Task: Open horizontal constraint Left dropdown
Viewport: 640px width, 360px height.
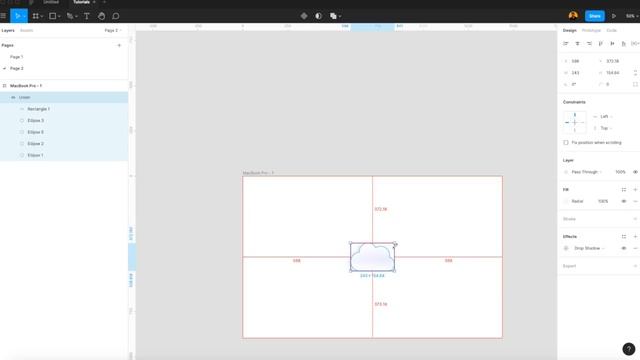Action: point(606,116)
